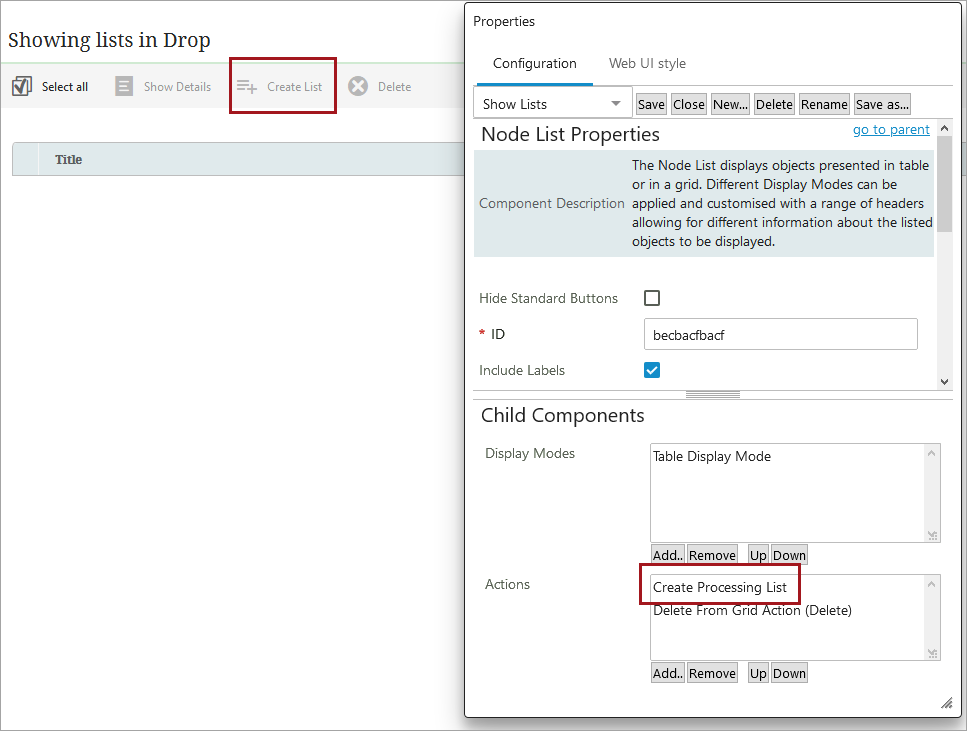Switch to the Web UI style tab
967x731 pixels.
(647, 63)
